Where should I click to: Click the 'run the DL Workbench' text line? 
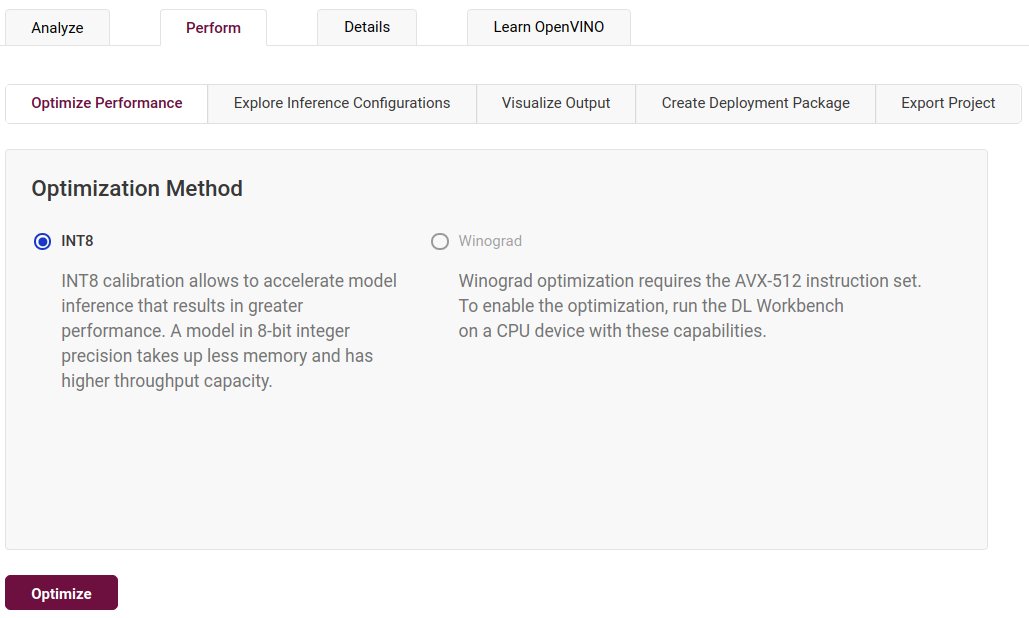651,306
